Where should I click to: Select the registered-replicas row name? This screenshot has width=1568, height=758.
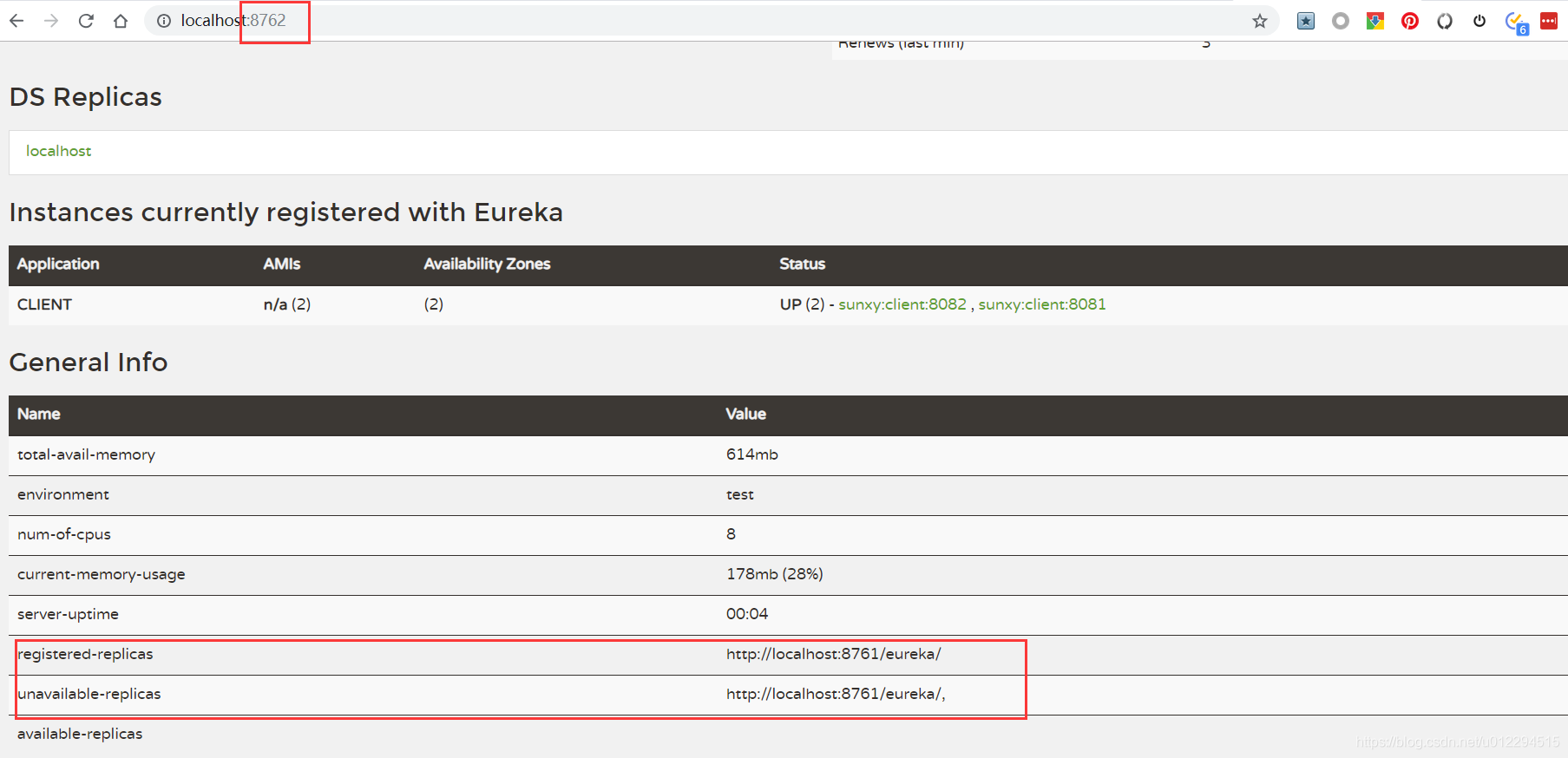pos(85,654)
